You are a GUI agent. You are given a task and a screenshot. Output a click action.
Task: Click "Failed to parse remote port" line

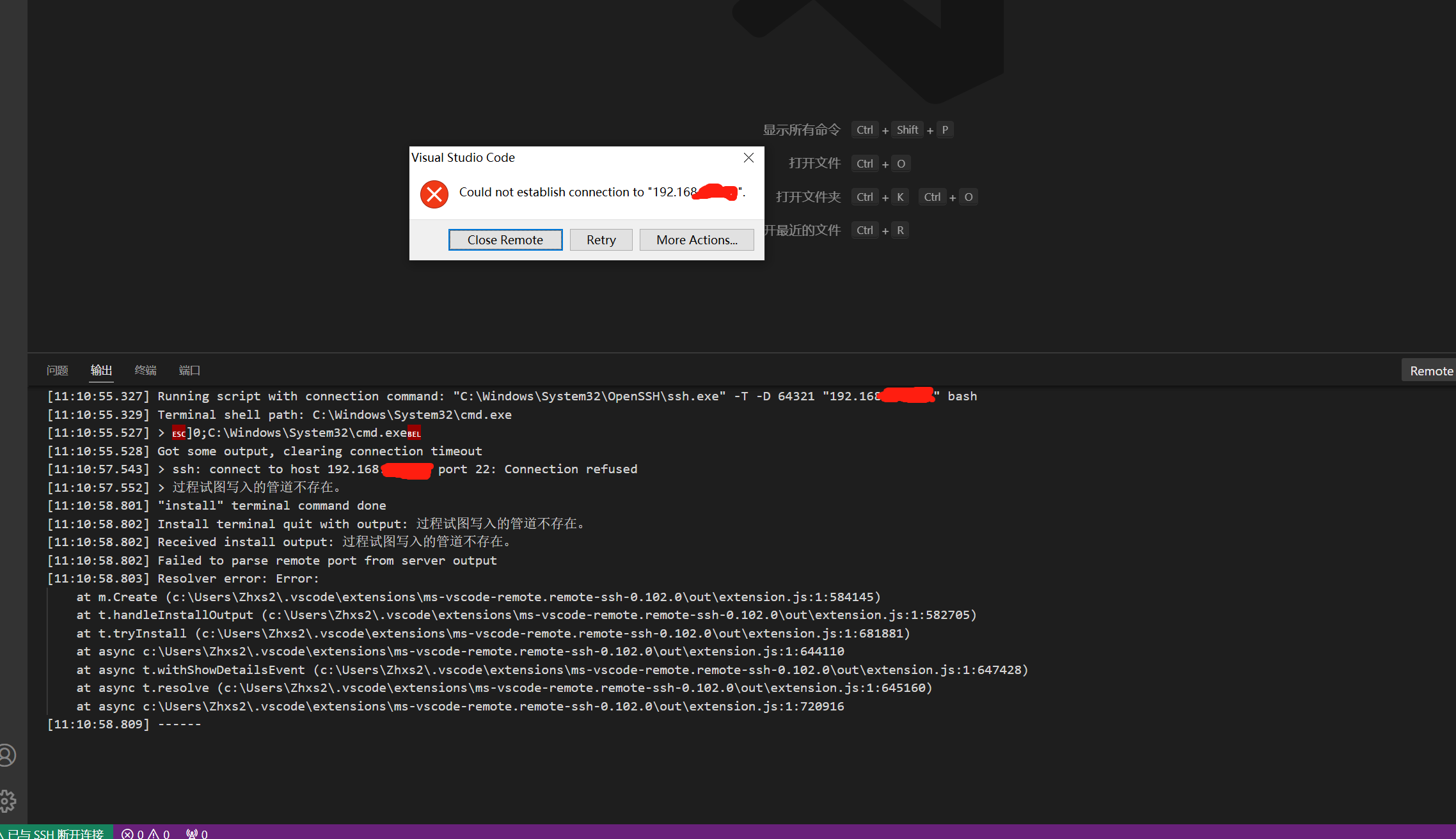point(273,560)
